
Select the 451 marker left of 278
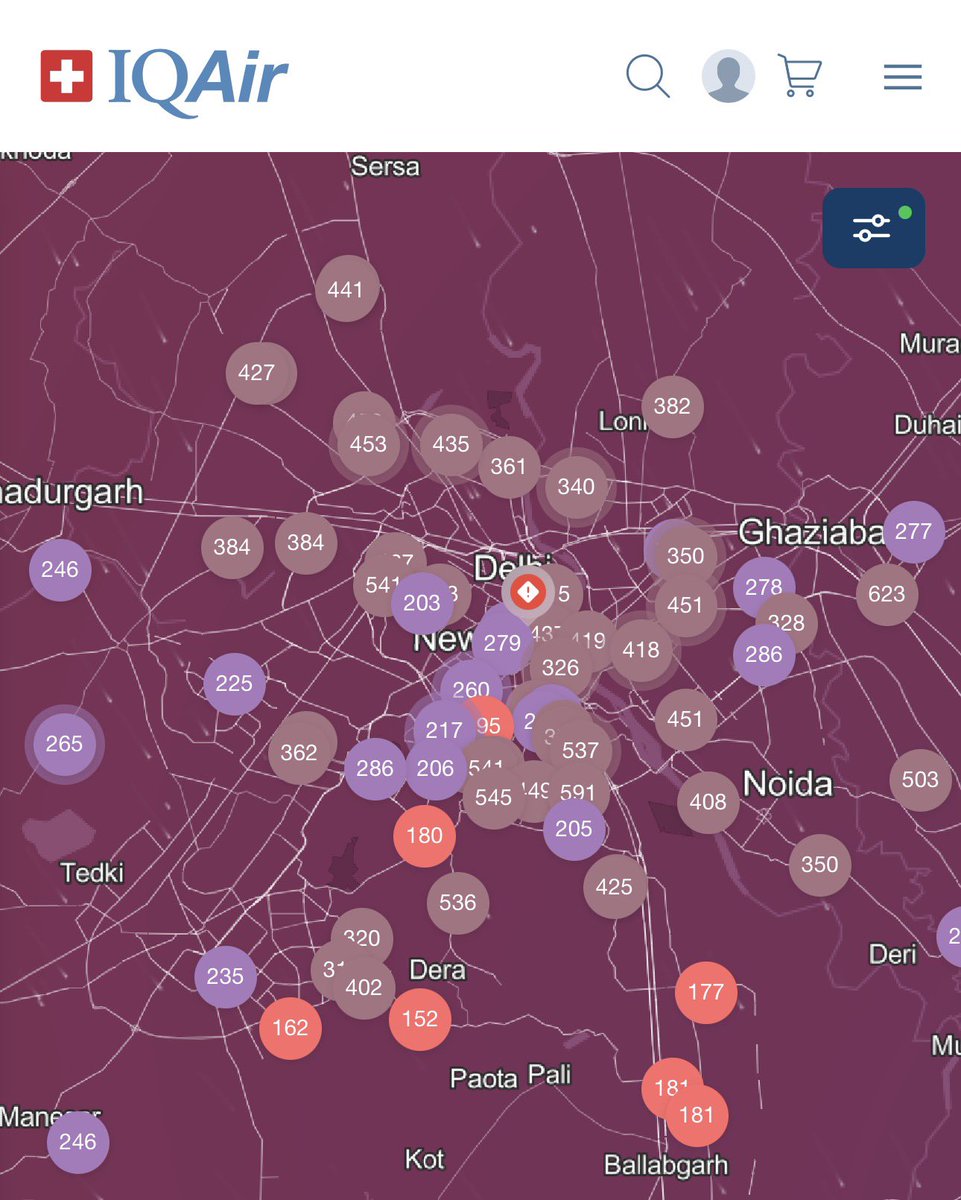(686, 605)
